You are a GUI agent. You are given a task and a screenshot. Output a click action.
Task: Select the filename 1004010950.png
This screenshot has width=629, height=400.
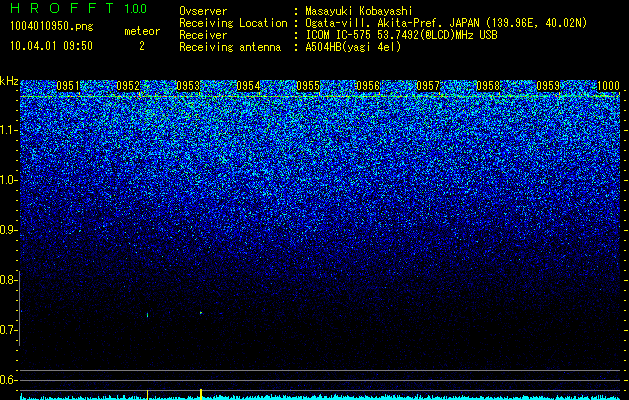(x=52, y=26)
